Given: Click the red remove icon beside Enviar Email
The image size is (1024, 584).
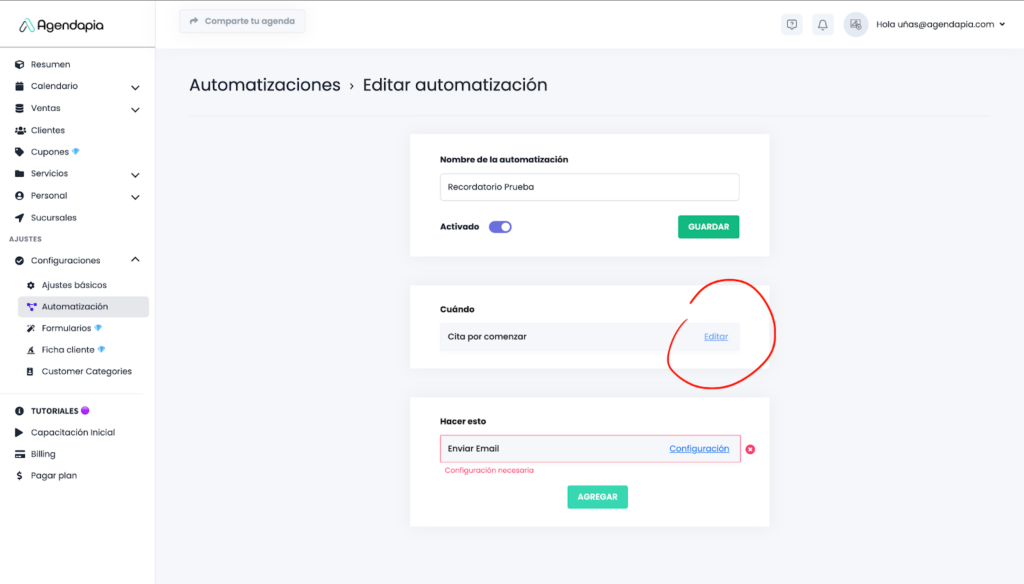Looking at the screenshot, I should 750,449.
